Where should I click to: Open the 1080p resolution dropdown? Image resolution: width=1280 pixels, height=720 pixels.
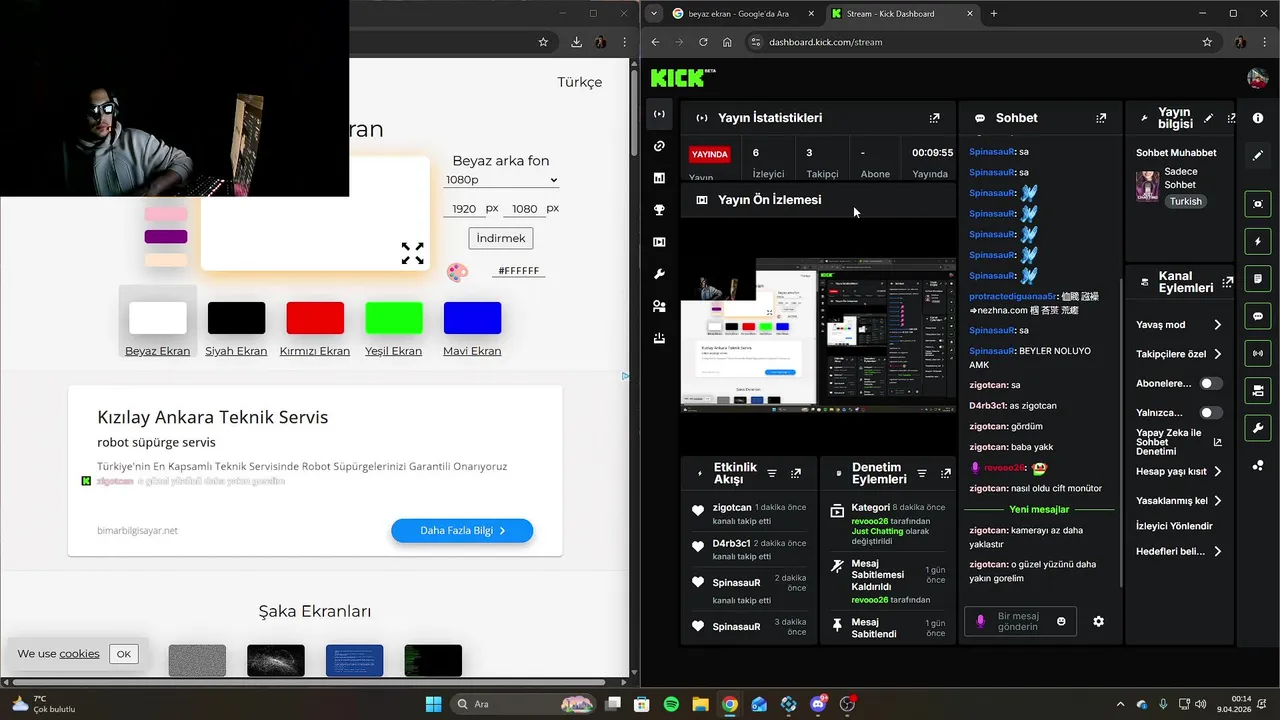click(501, 180)
